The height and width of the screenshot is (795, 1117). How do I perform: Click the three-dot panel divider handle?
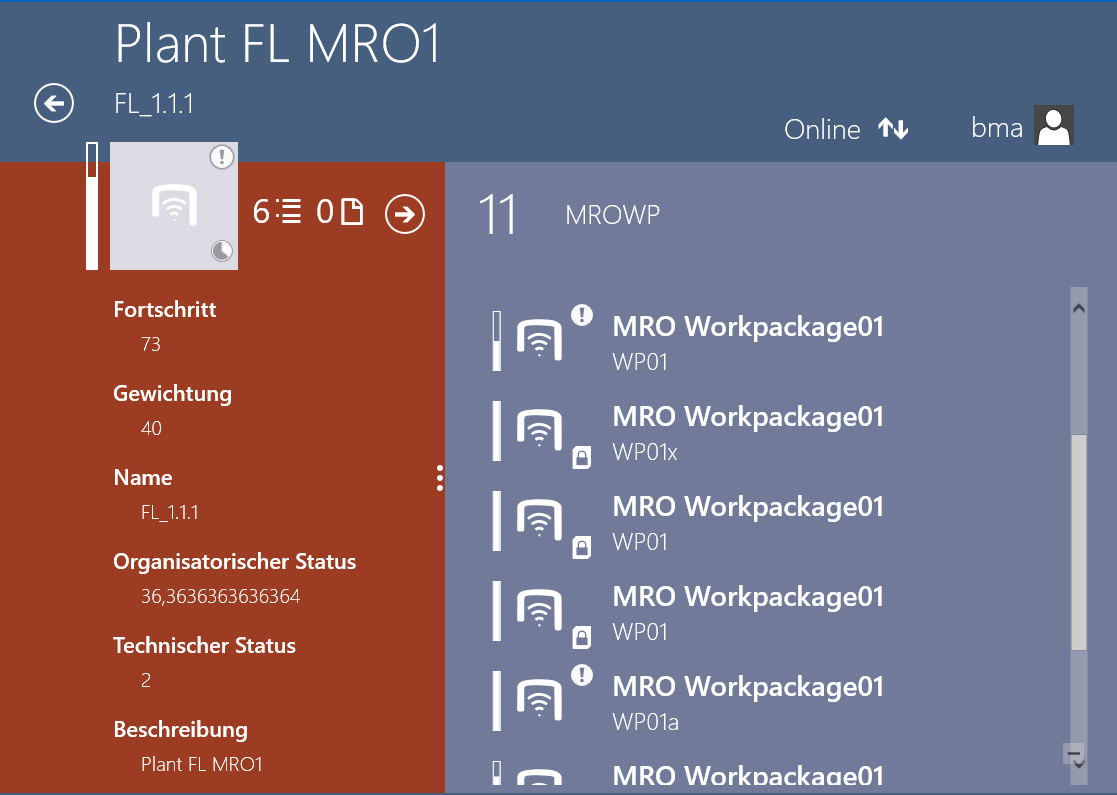click(440, 479)
